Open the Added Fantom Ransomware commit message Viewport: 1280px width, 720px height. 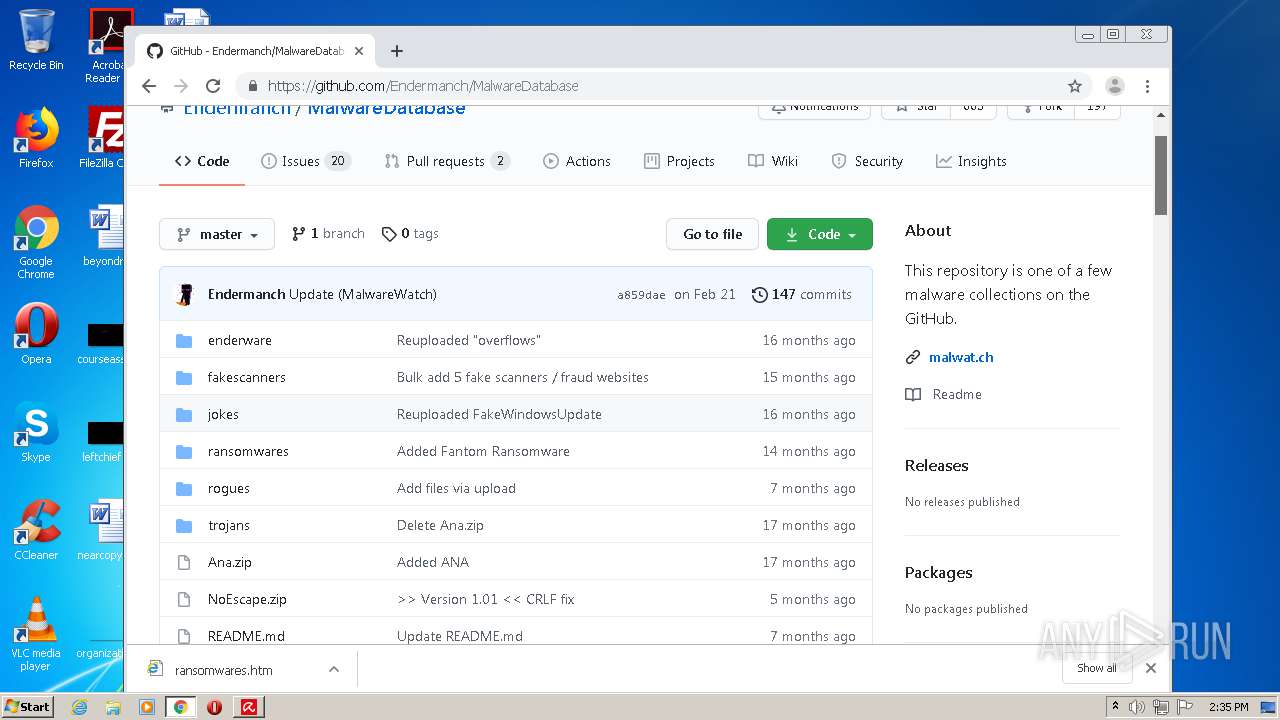pyautogui.click(x=483, y=451)
